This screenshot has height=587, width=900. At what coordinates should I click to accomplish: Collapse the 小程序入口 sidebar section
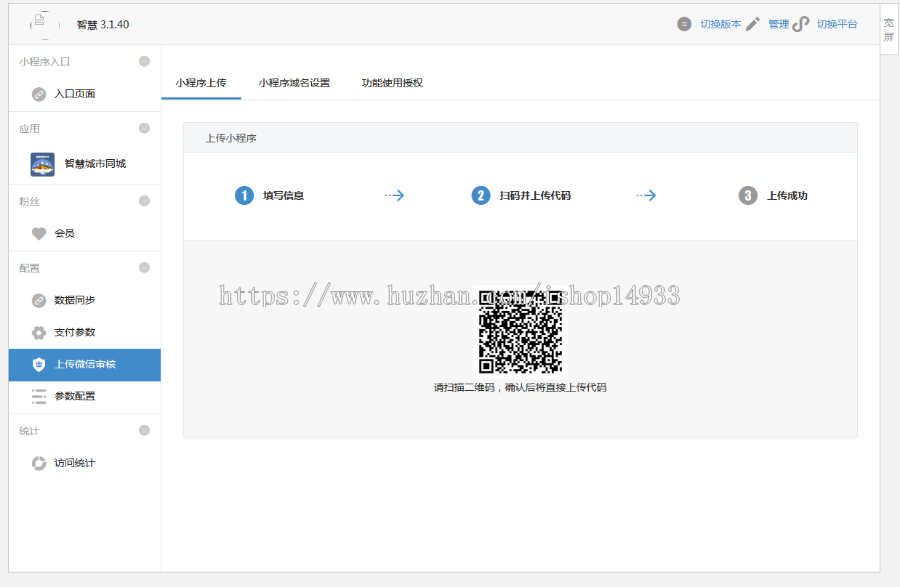point(144,61)
